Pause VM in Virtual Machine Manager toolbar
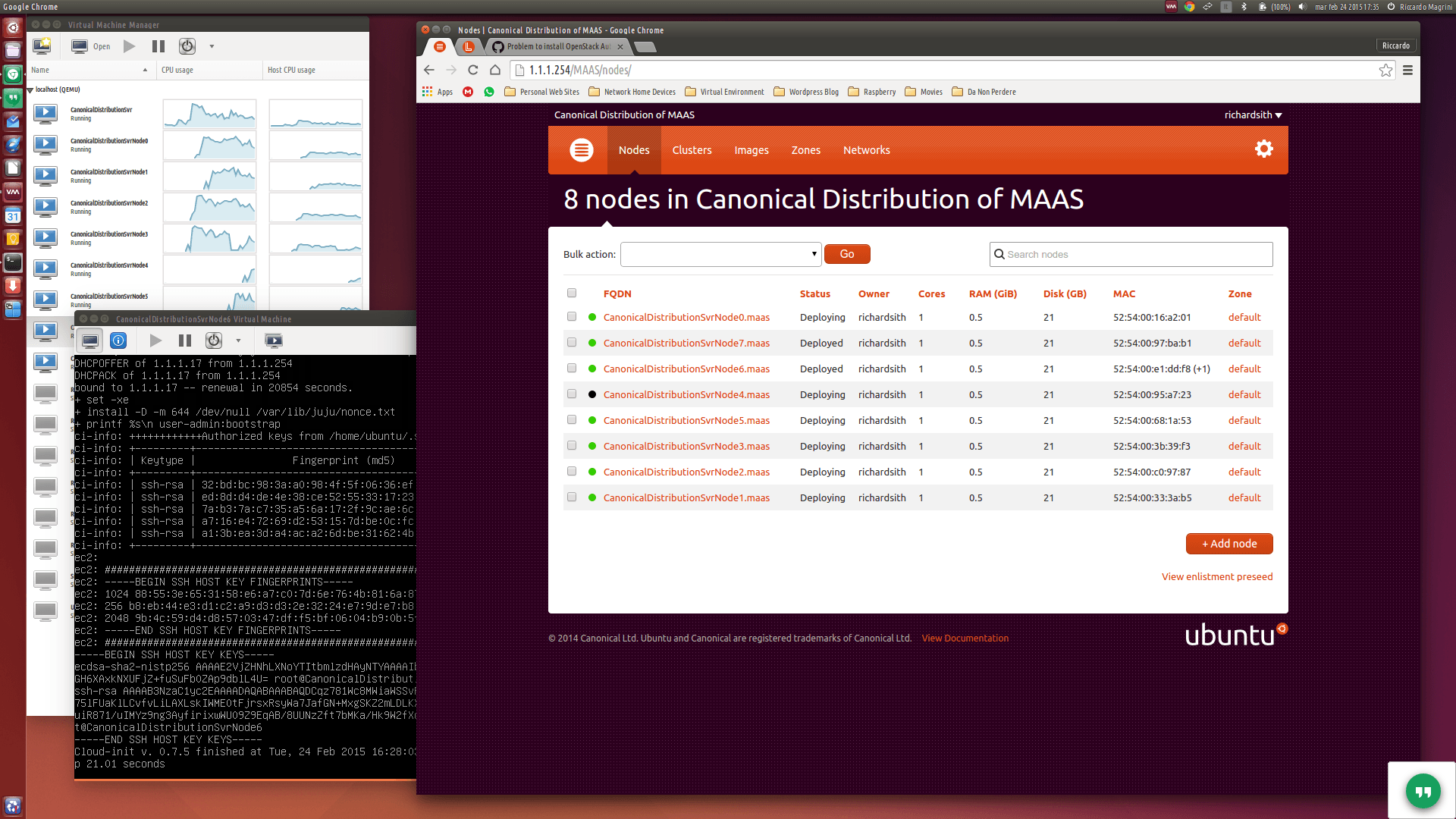The height and width of the screenshot is (819, 1456). pyautogui.click(x=158, y=46)
